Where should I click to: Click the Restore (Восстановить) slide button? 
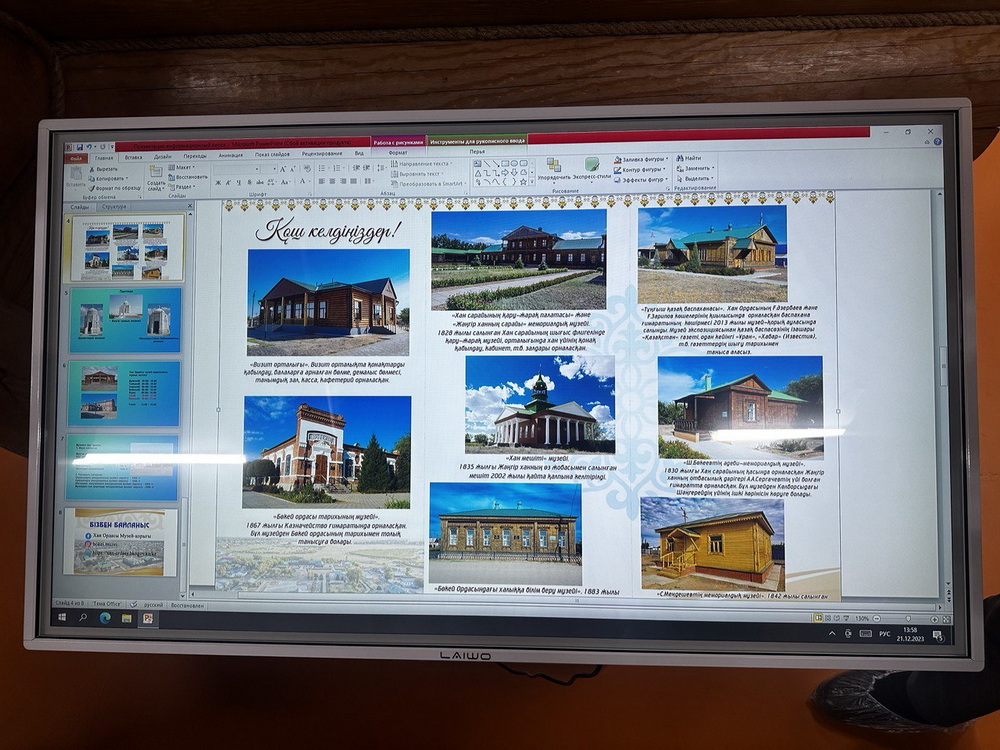tap(190, 177)
